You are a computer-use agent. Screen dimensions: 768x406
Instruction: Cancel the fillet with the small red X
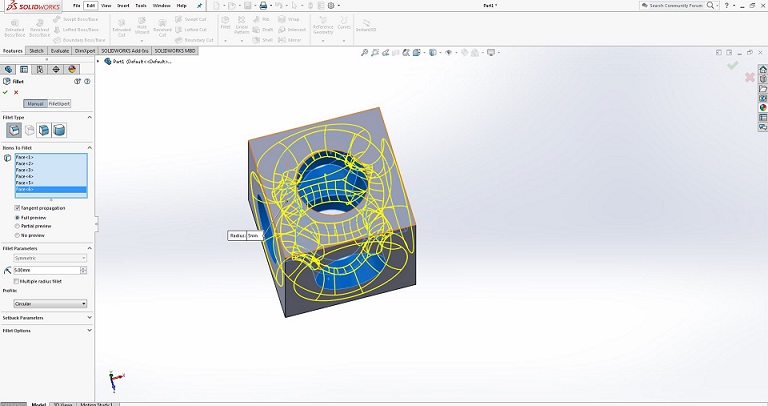pyautogui.click(x=16, y=92)
